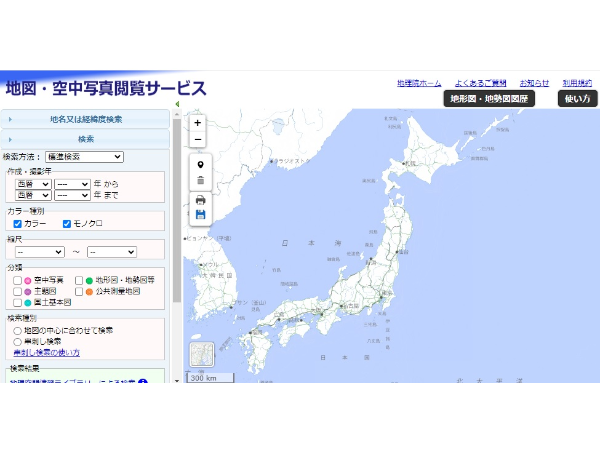Open the end era 西暦 dropdown
Viewport: 600px width, 450px height.
pos(33,195)
